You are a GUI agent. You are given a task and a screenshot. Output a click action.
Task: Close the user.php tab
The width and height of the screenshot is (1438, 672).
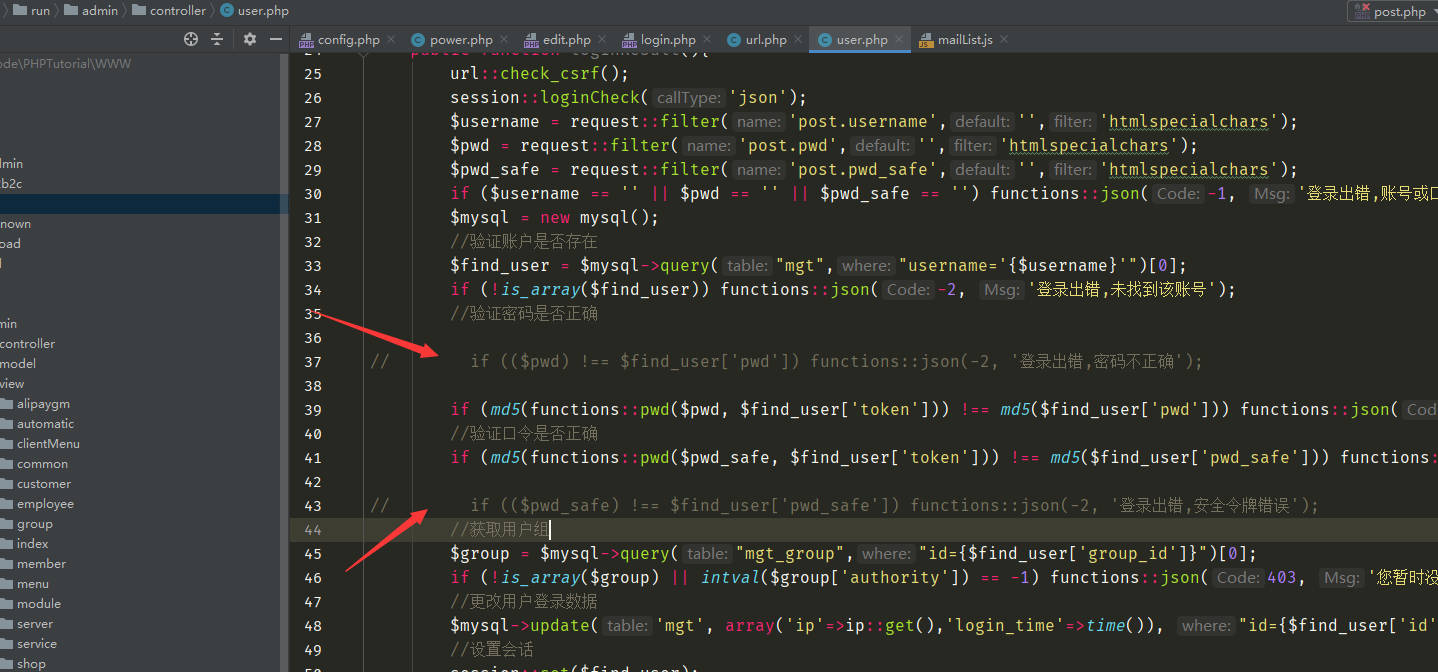point(899,40)
